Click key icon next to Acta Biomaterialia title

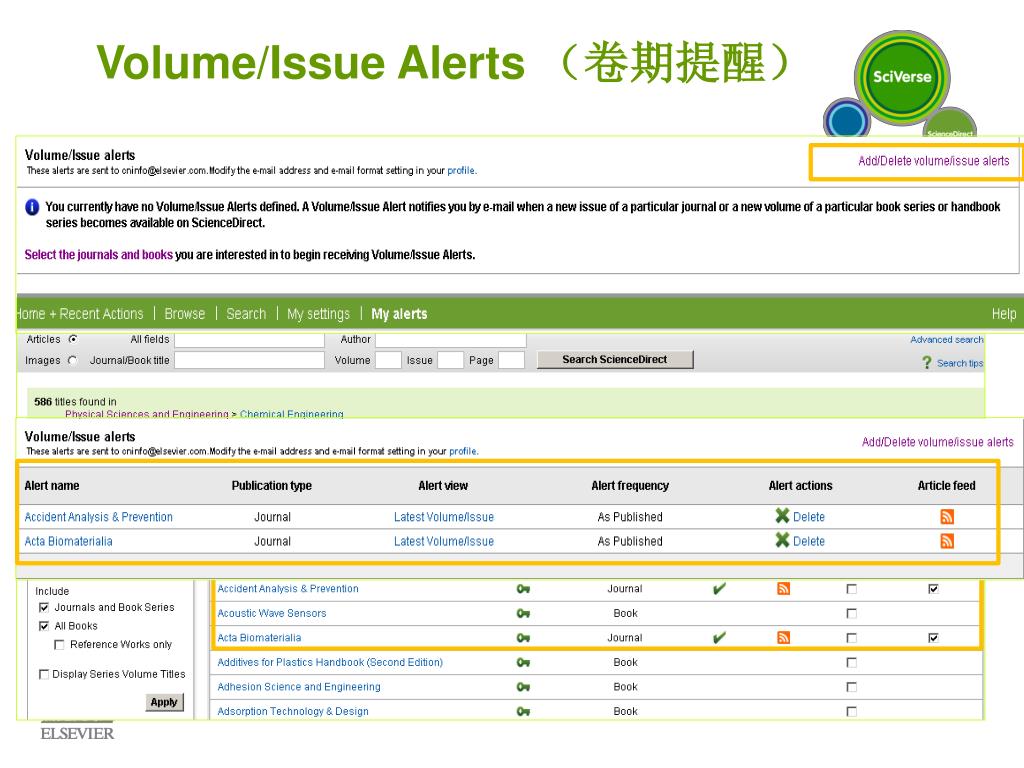[523, 638]
